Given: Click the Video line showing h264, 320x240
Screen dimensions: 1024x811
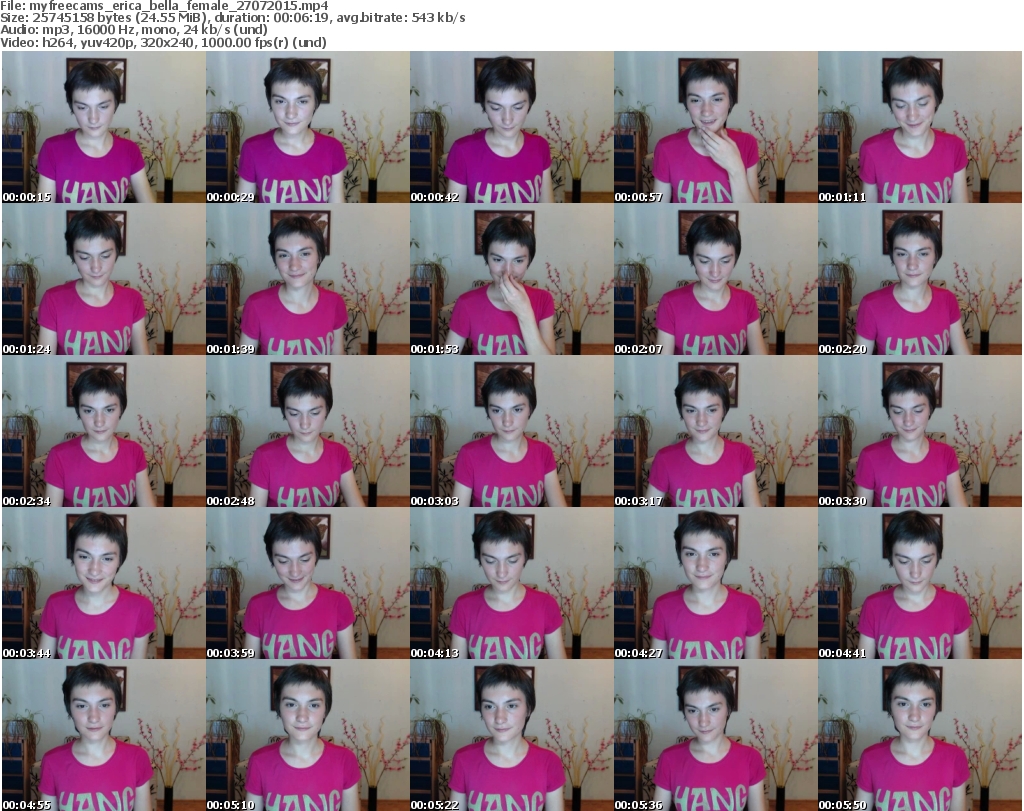Looking at the screenshot, I should pyautogui.click(x=163, y=42).
